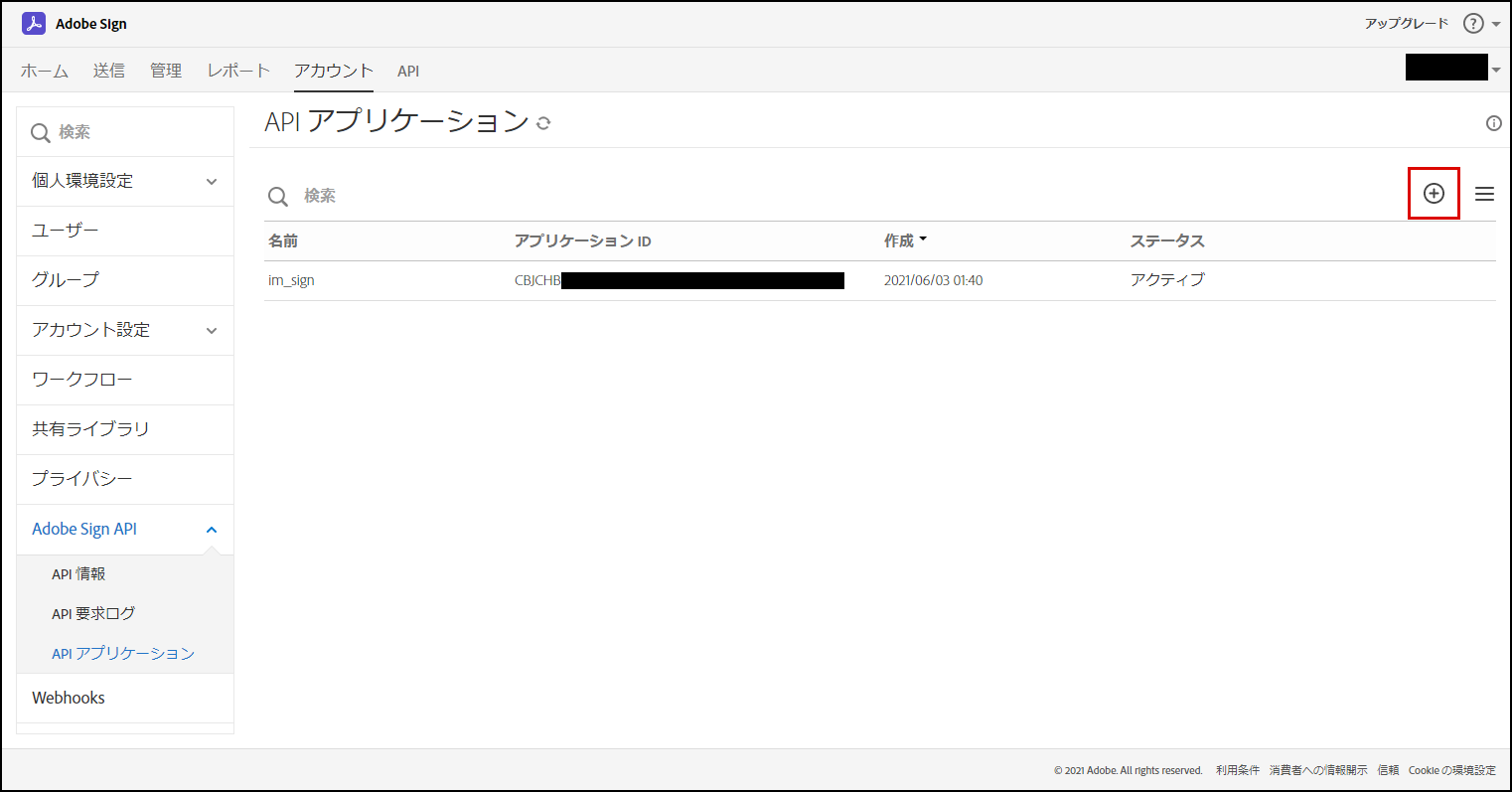Click the アクティブ status cell
Viewport: 1512px width, 792px height.
pyautogui.click(x=1167, y=280)
